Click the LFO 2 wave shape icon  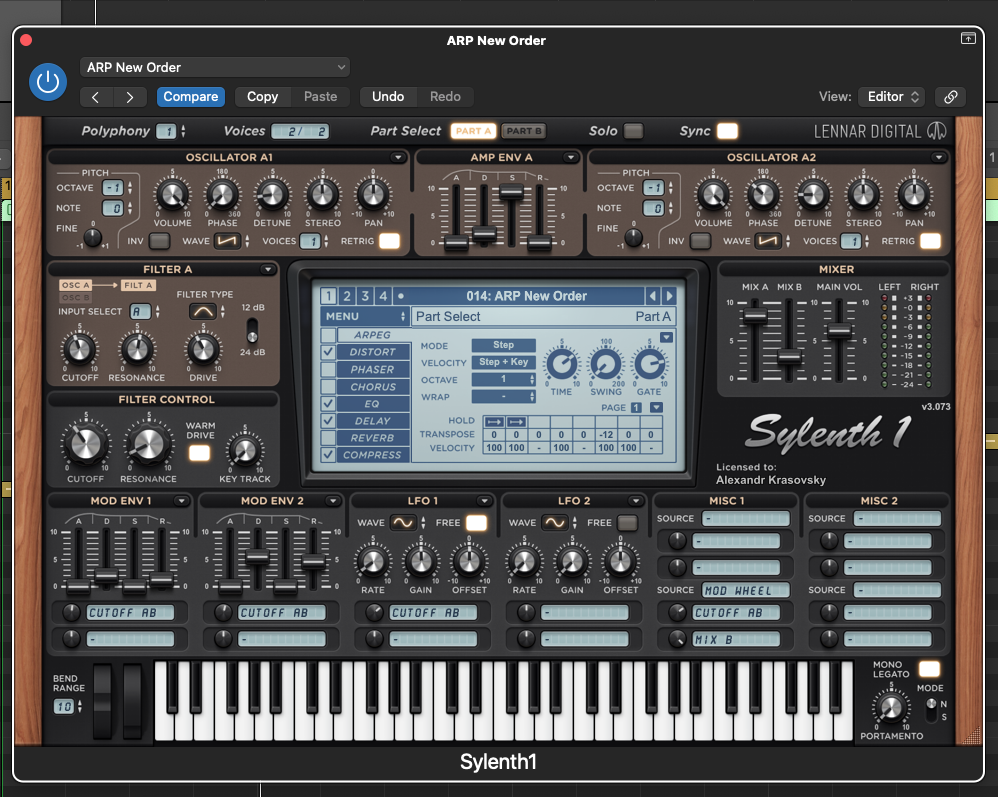tap(554, 523)
